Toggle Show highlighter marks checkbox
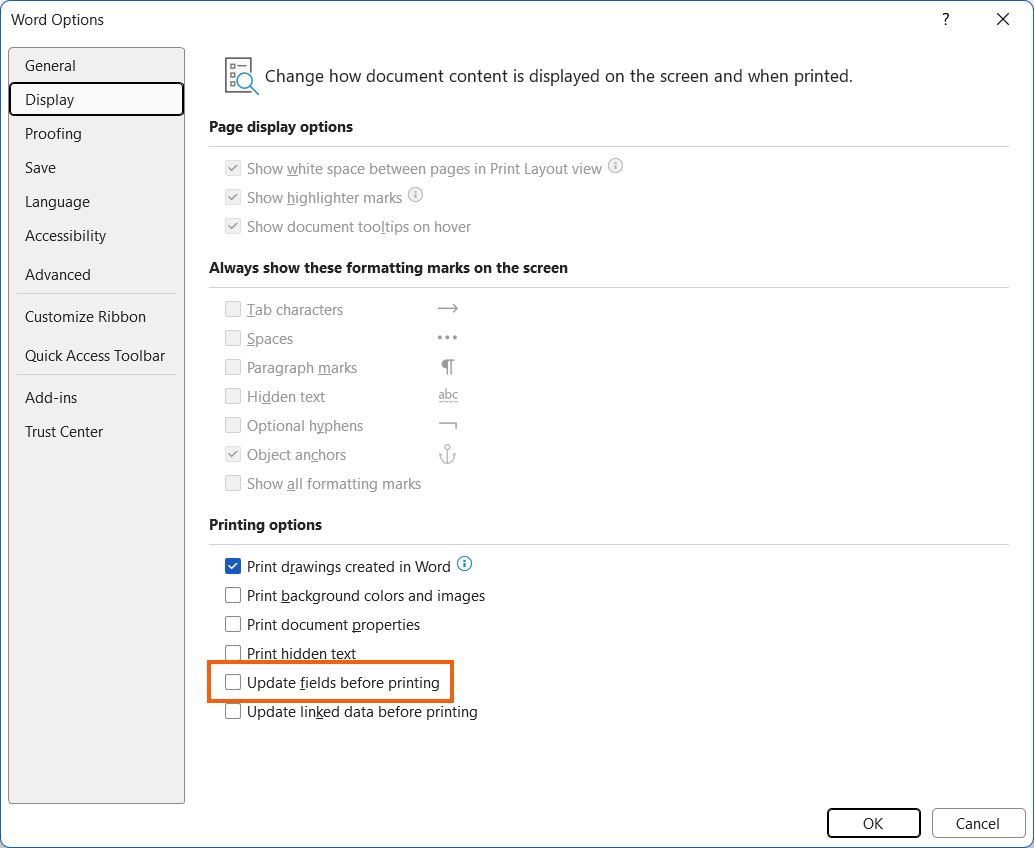 coord(233,197)
